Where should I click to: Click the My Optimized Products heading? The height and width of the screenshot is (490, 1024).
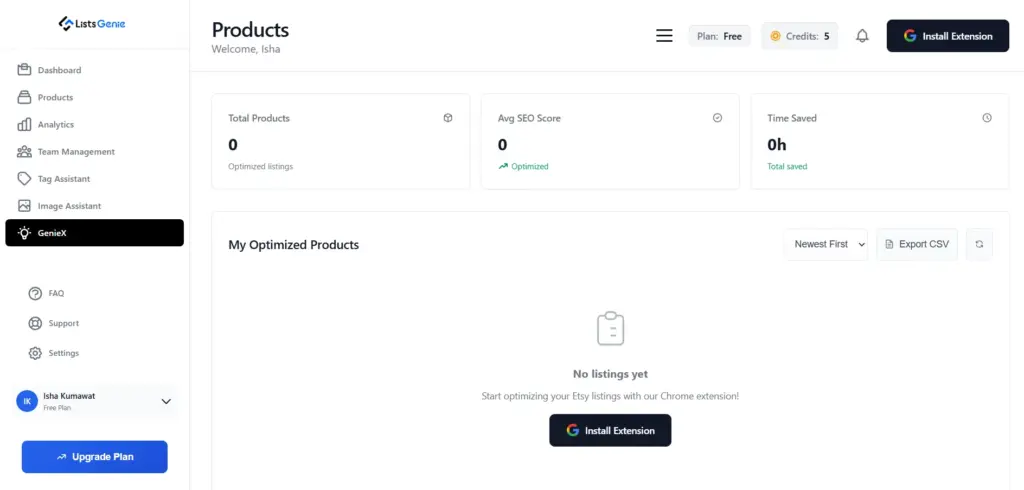coord(293,245)
